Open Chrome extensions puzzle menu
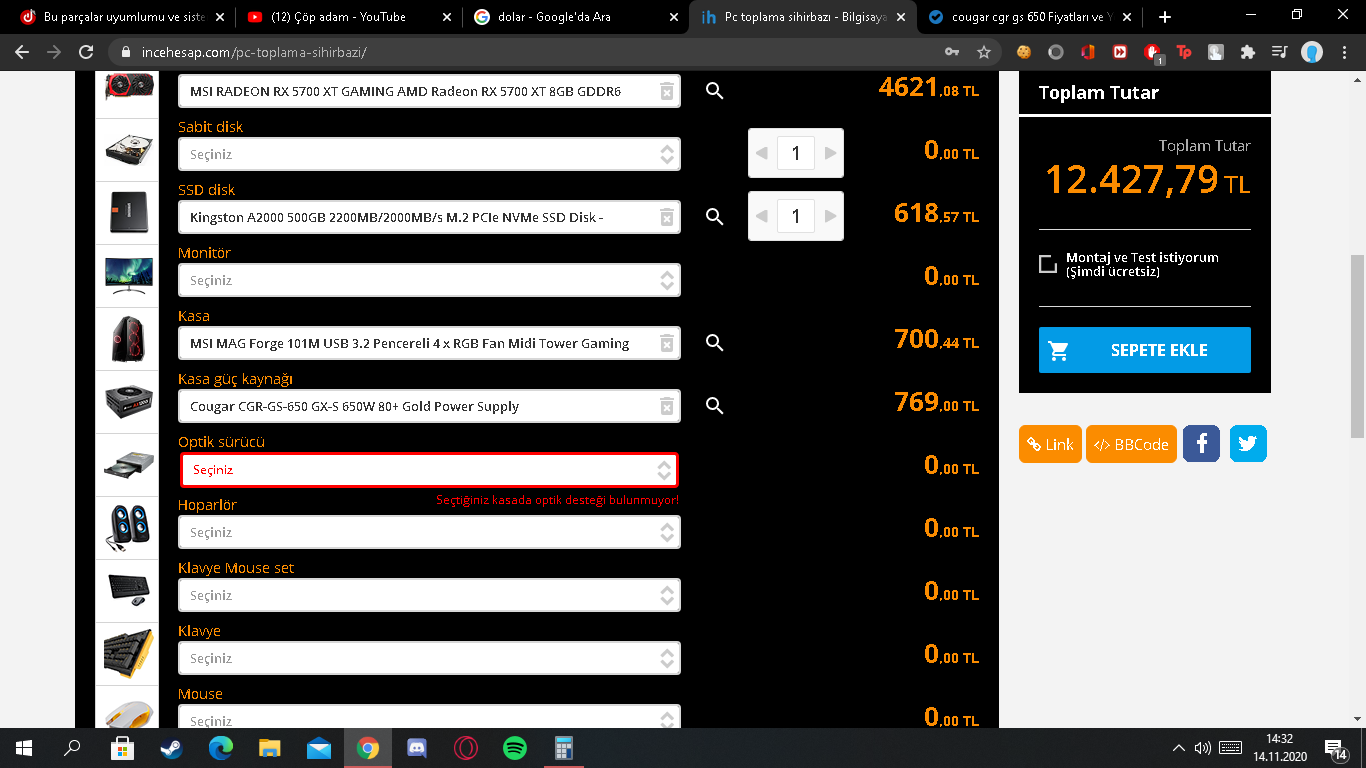 pos(1247,52)
